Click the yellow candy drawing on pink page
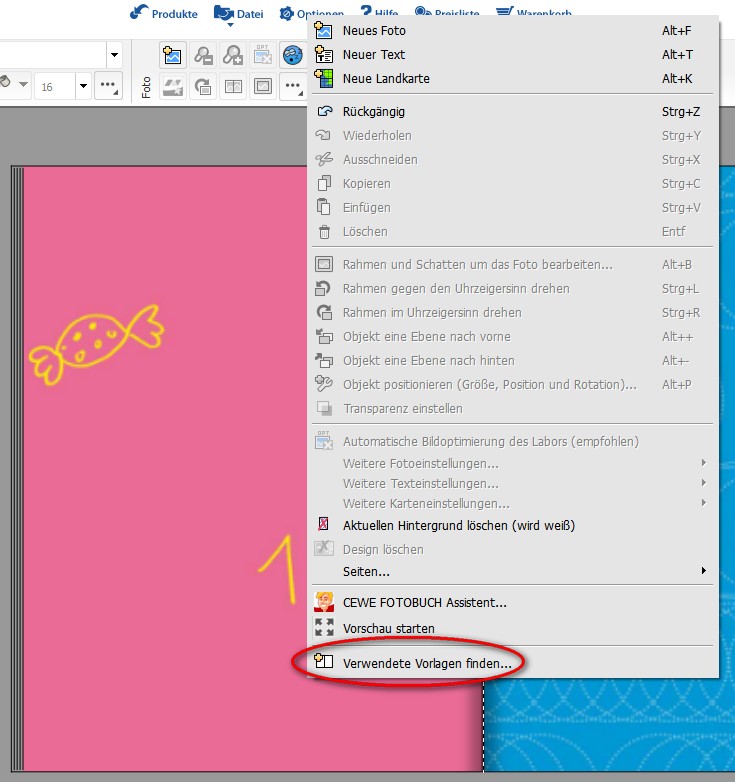Viewport: 735px width, 782px height. point(96,342)
